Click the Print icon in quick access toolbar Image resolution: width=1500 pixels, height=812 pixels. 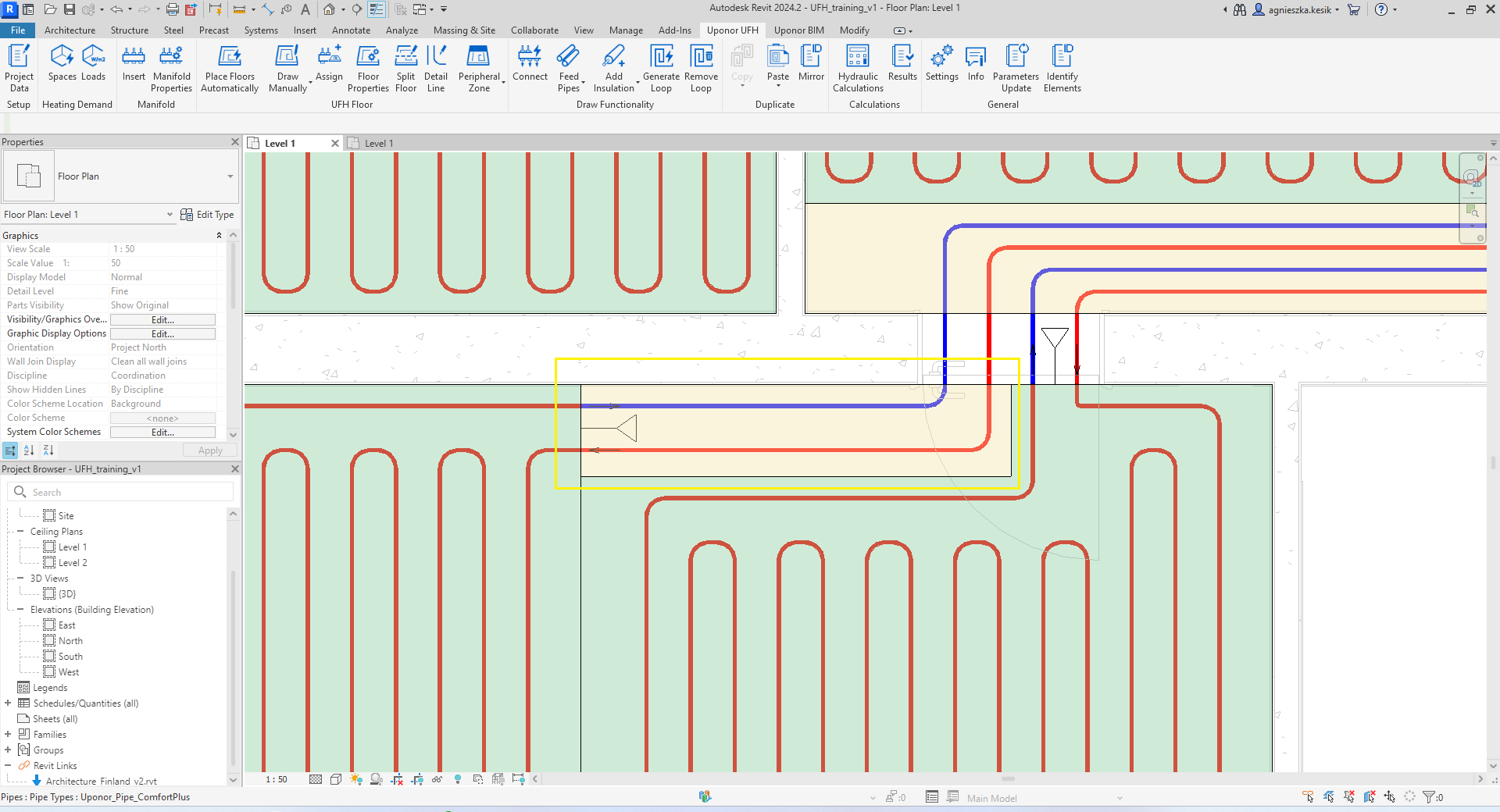[x=173, y=9]
